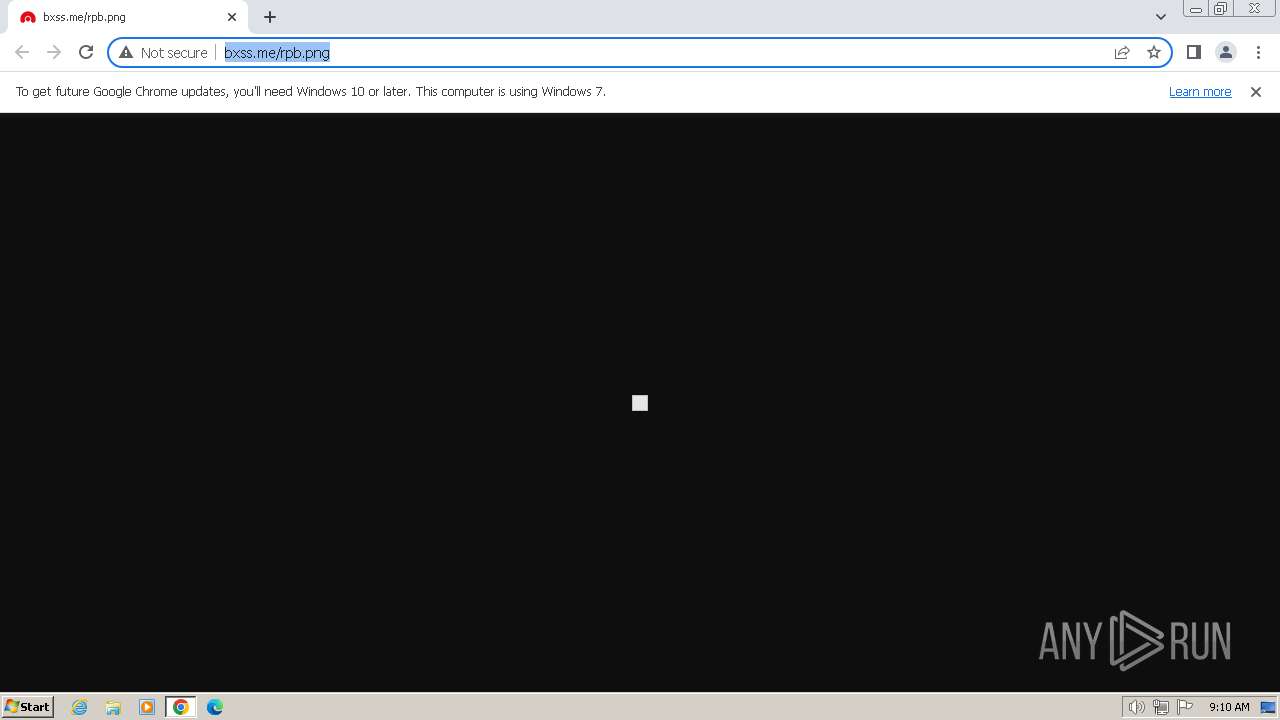
Task: Dismiss the Chrome update notification bar
Action: pyautogui.click(x=1256, y=91)
